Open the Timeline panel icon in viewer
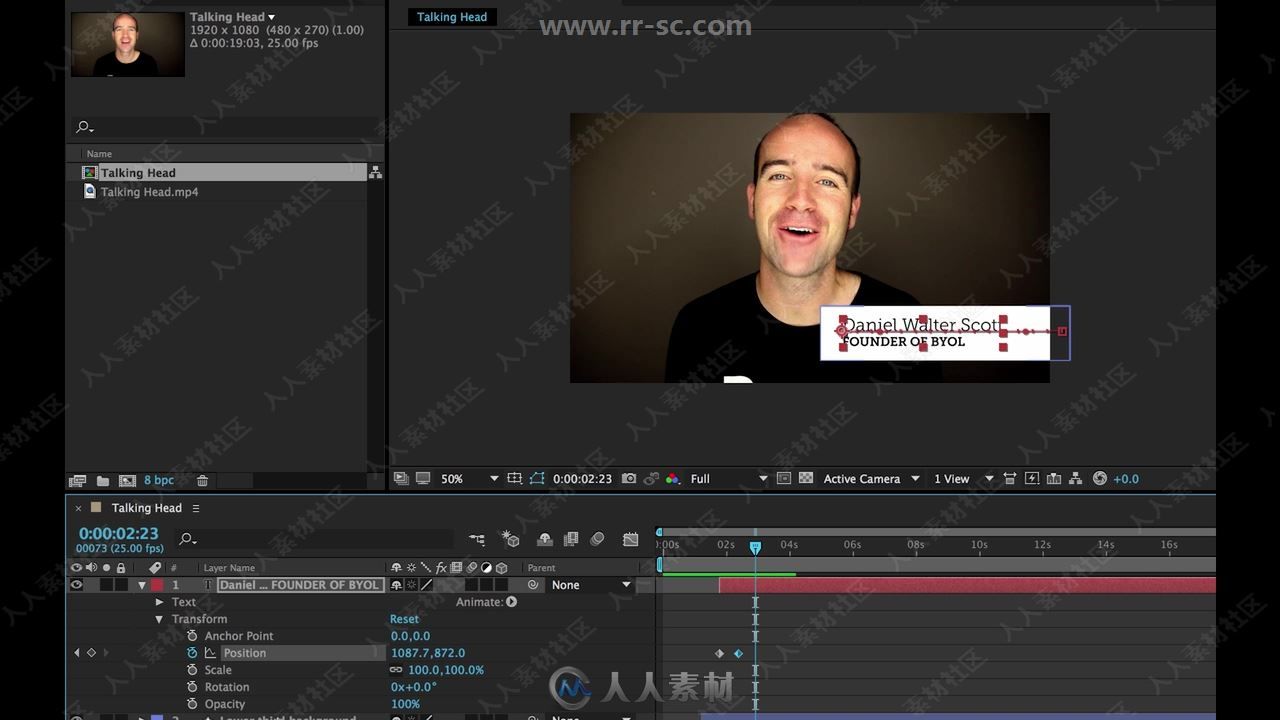 [1053, 479]
